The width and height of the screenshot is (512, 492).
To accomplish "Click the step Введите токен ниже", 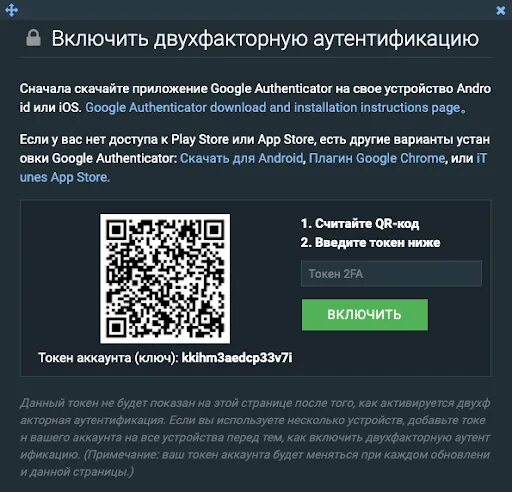I will point(370,243).
